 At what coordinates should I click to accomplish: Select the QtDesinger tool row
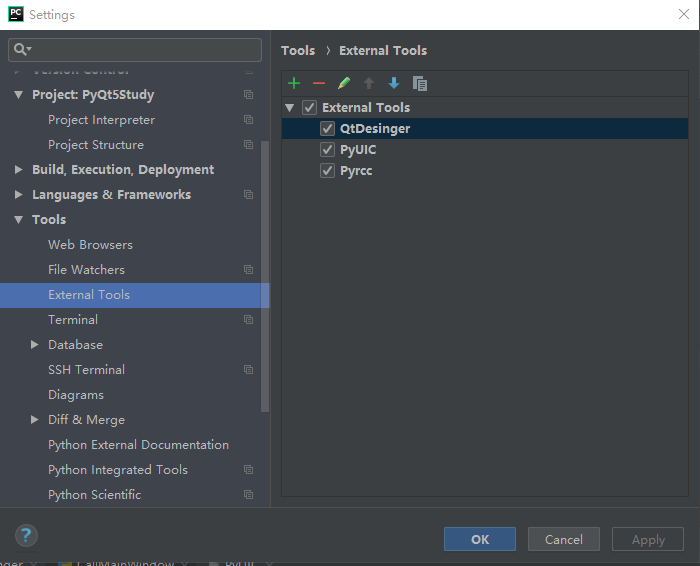click(x=485, y=129)
